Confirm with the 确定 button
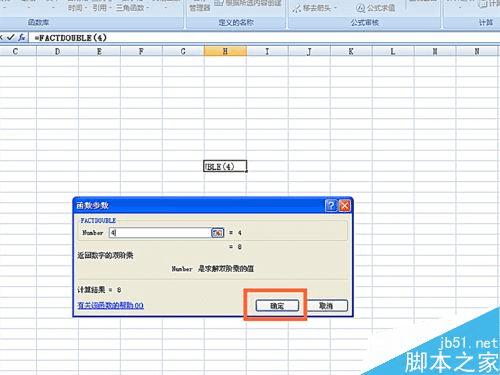The height and width of the screenshot is (375, 500). pyautogui.click(x=277, y=306)
